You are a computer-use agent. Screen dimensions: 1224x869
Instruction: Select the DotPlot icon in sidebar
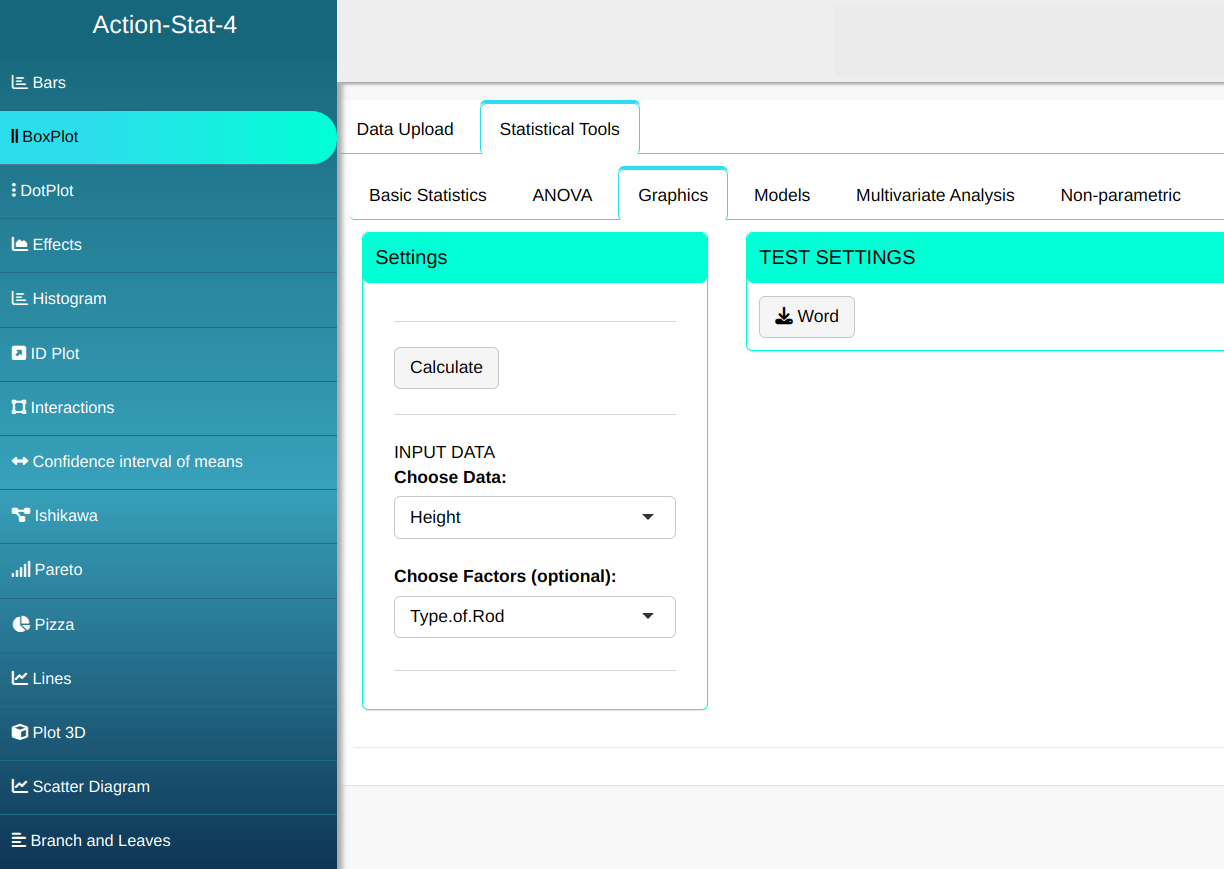[14, 191]
